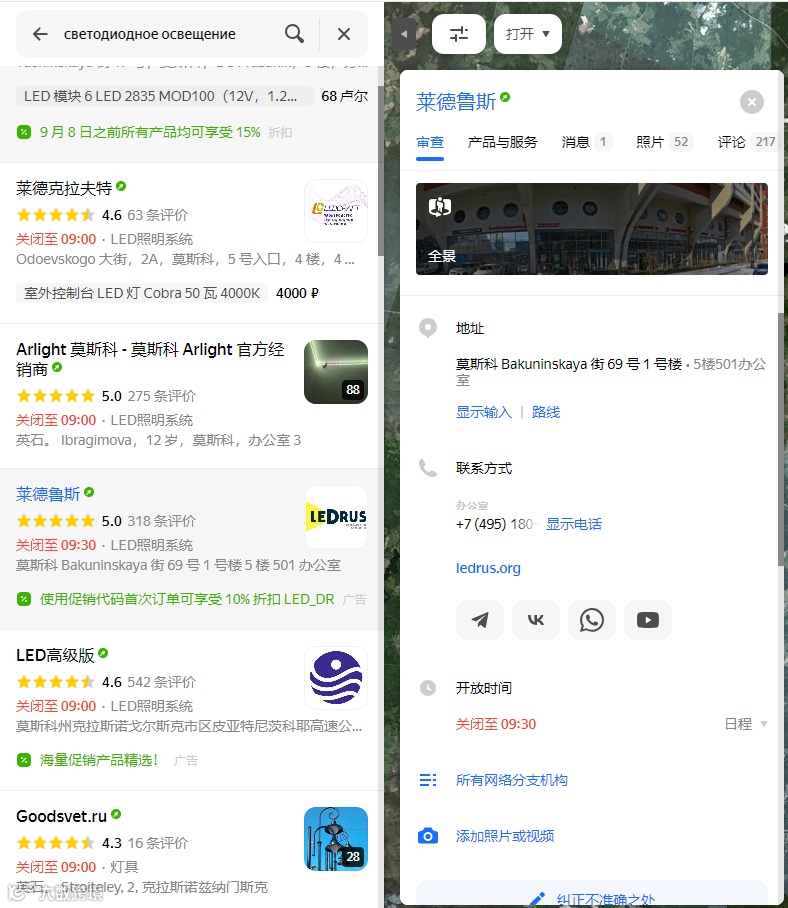Open the 全景 panorama thumbnail
Viewport: 788px width, 908px height.
tap(592, 229)
